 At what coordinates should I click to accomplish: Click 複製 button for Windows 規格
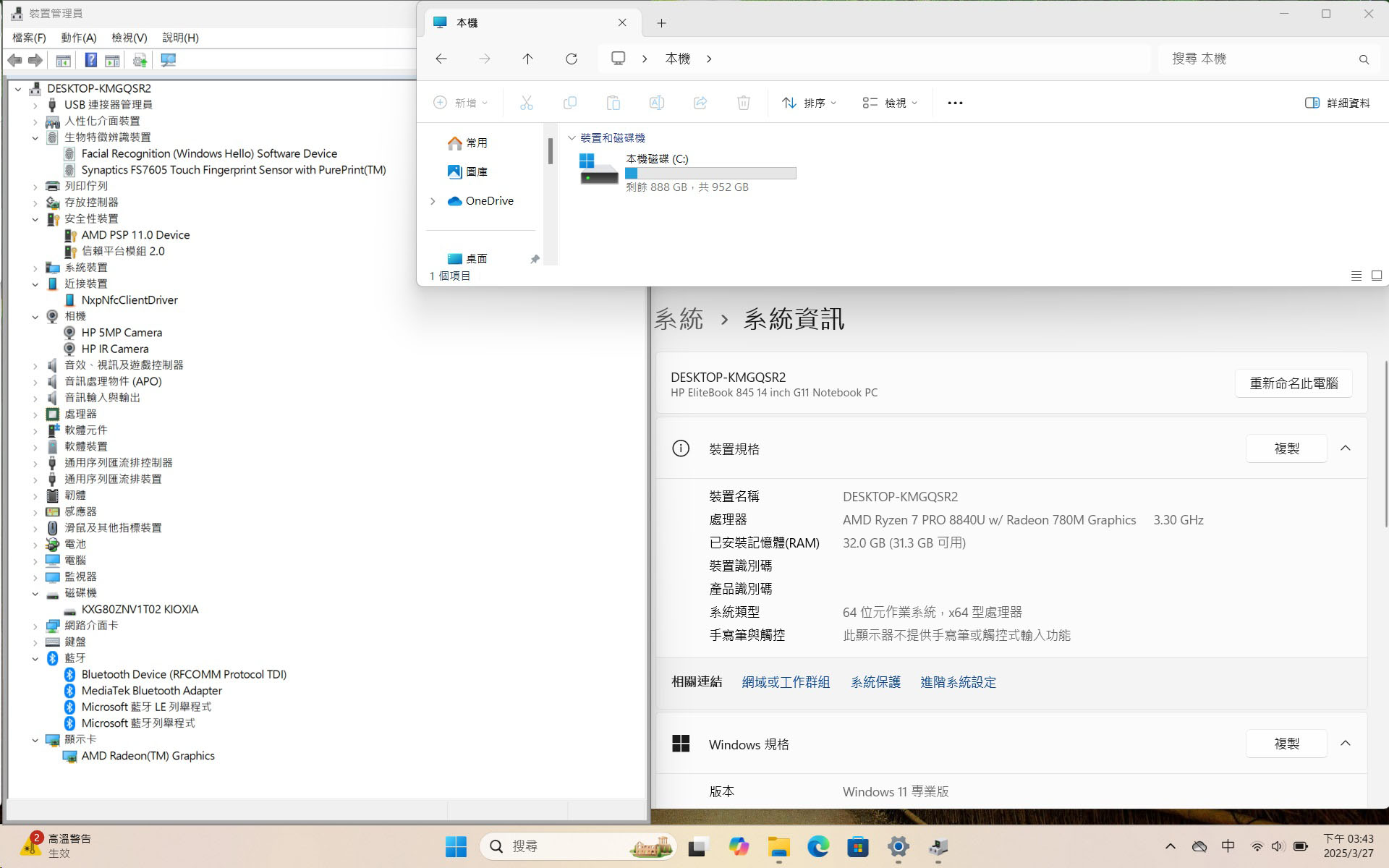(x=1286, y=744)
